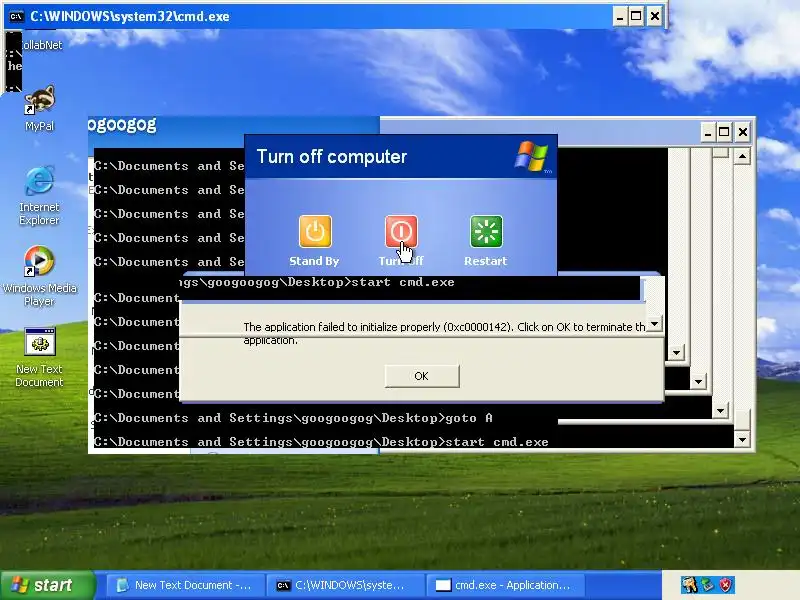This screenshot has width=800, height=600.
Task: Select the Internet Explorer desktop icon
Action: [39, 195]
